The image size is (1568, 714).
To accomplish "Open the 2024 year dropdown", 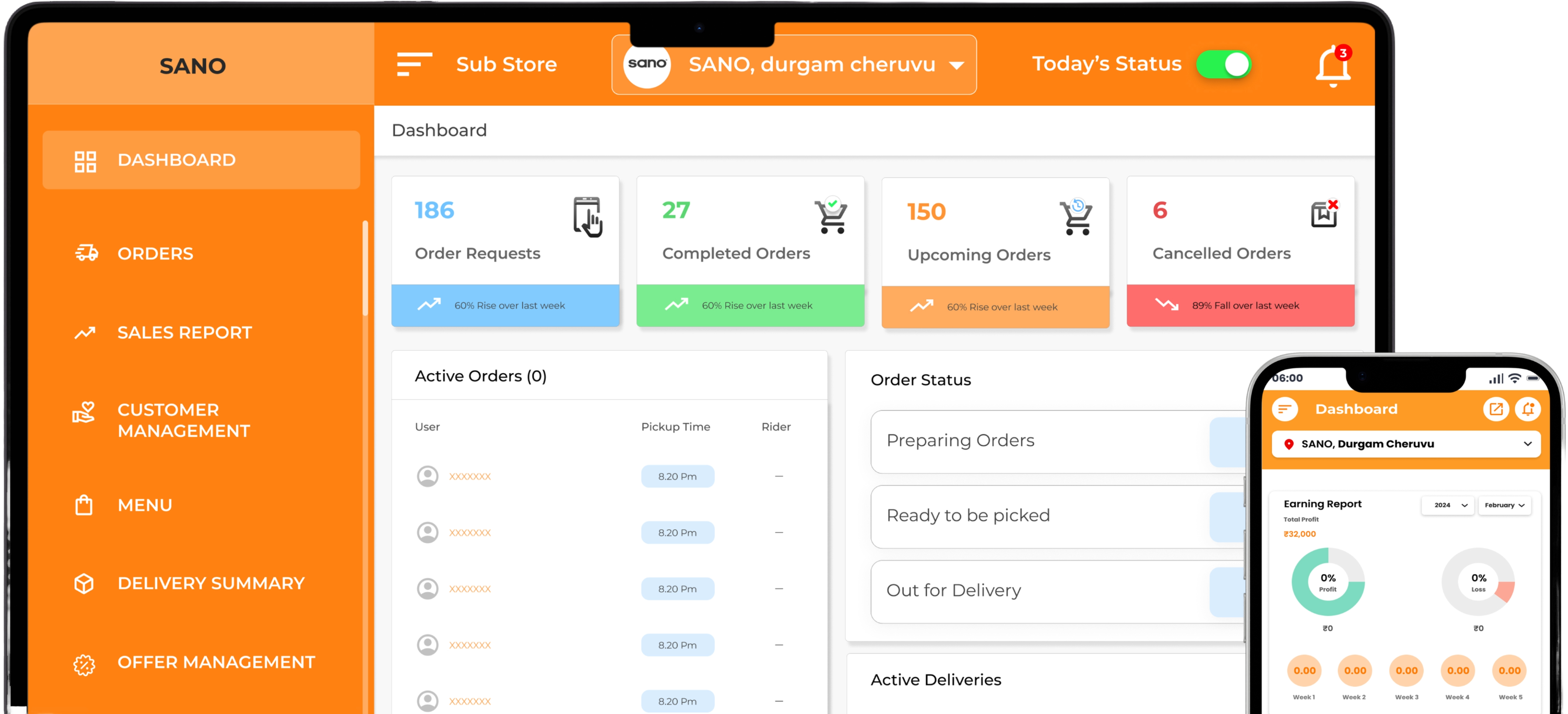I will pos(1447,505).
